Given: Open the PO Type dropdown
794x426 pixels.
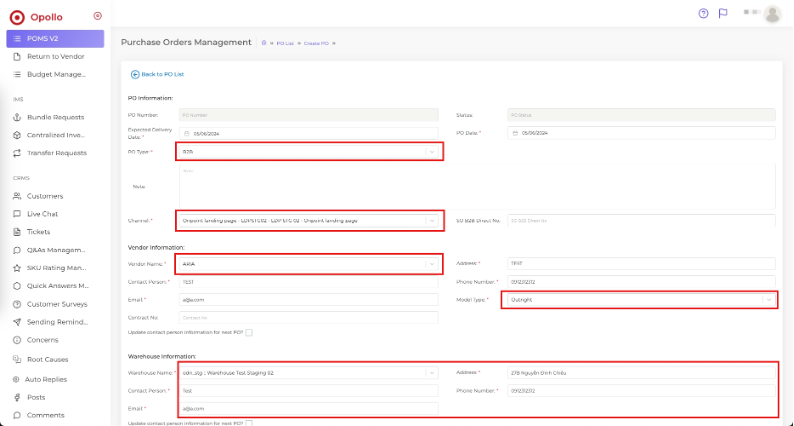Looking at the screenshot, I should (309, 152).
